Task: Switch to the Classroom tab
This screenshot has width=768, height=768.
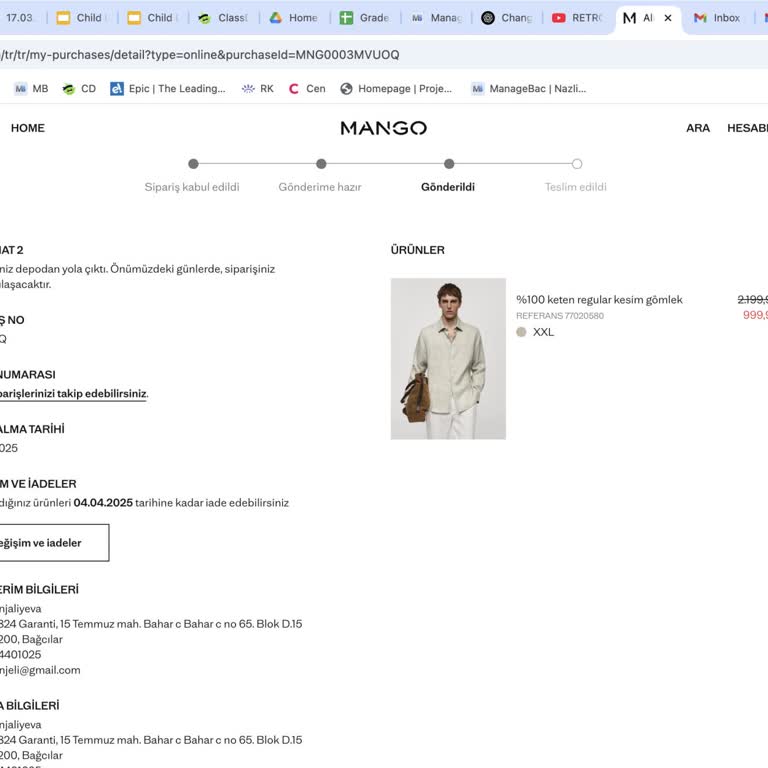Action: tap(223, 18)
